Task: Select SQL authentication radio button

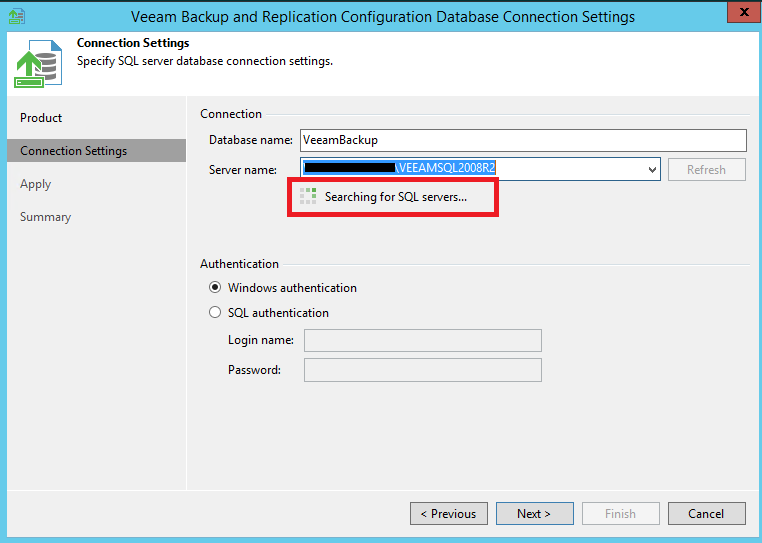Action: pyautogui.click(x=215, y=312)
